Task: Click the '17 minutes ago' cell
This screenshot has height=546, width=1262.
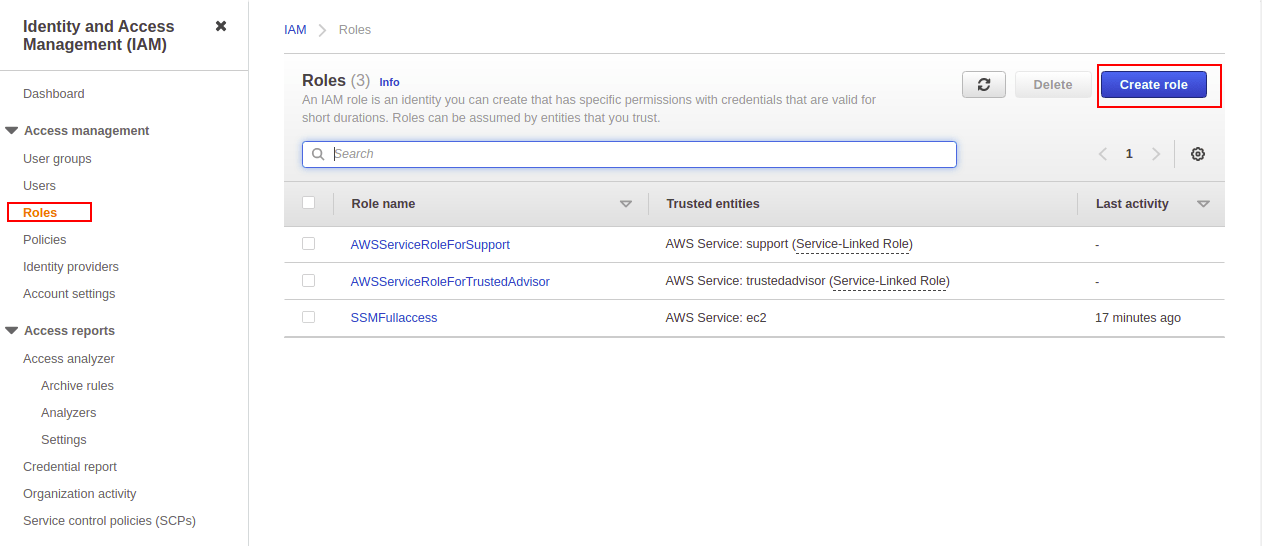Action: [x=1138, y=318]
